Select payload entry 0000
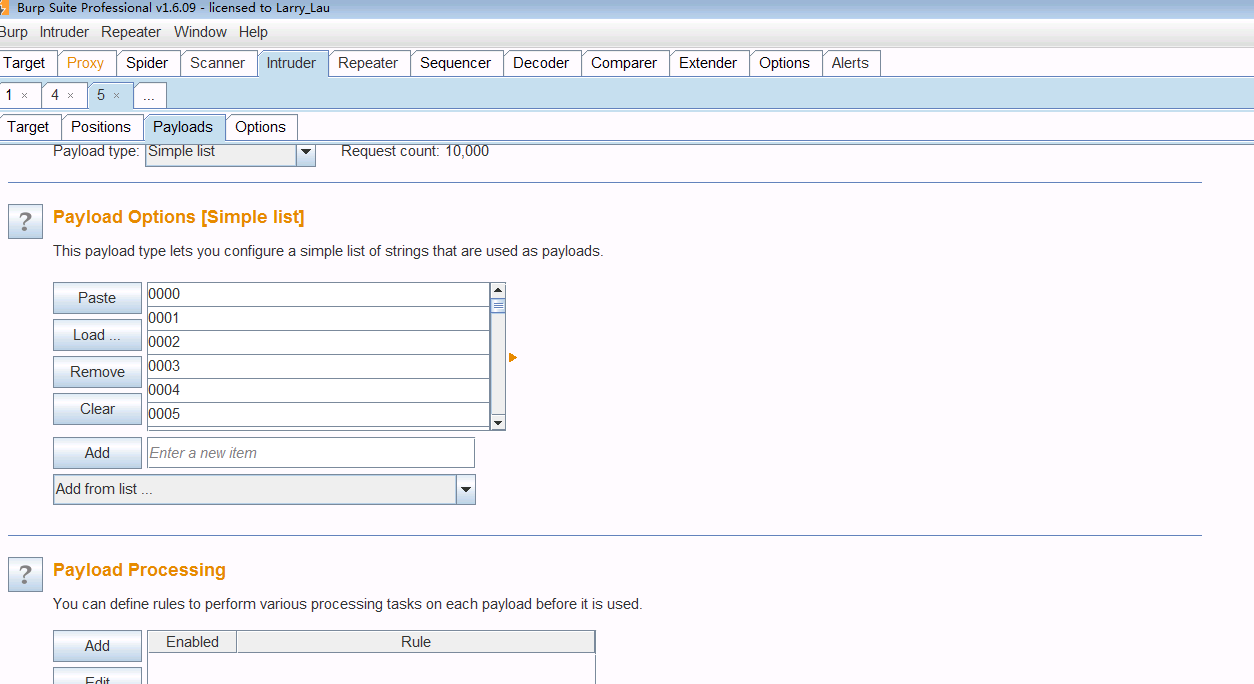Image resolution: width=1254 pixels, height=684 pixels. (x=318, y=294)
